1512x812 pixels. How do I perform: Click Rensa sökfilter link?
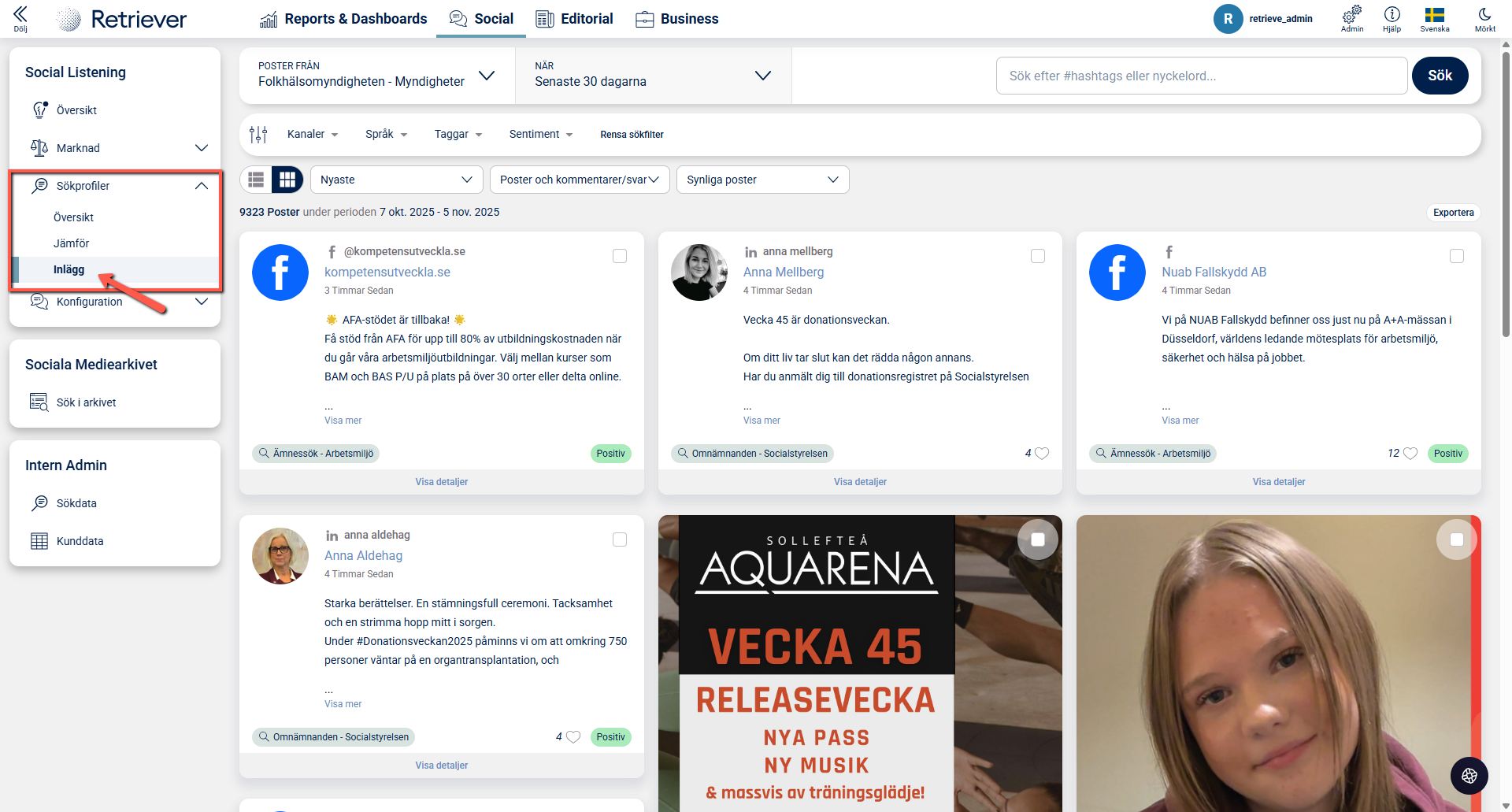tap(632, 135)
